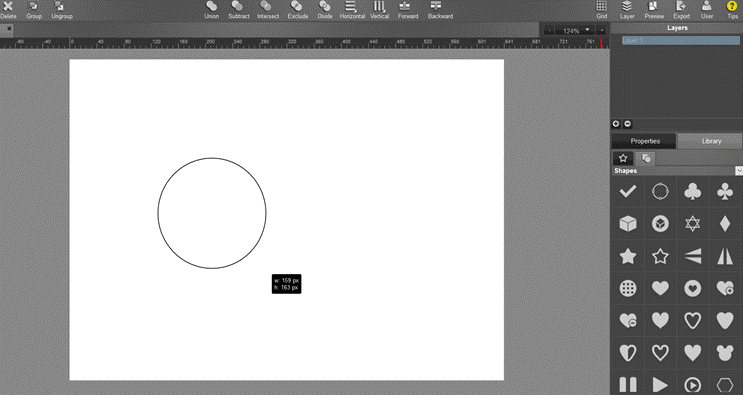Insert the six-pointed star shape
This screenshot has height=395, width=743.
tap(692, 224)
